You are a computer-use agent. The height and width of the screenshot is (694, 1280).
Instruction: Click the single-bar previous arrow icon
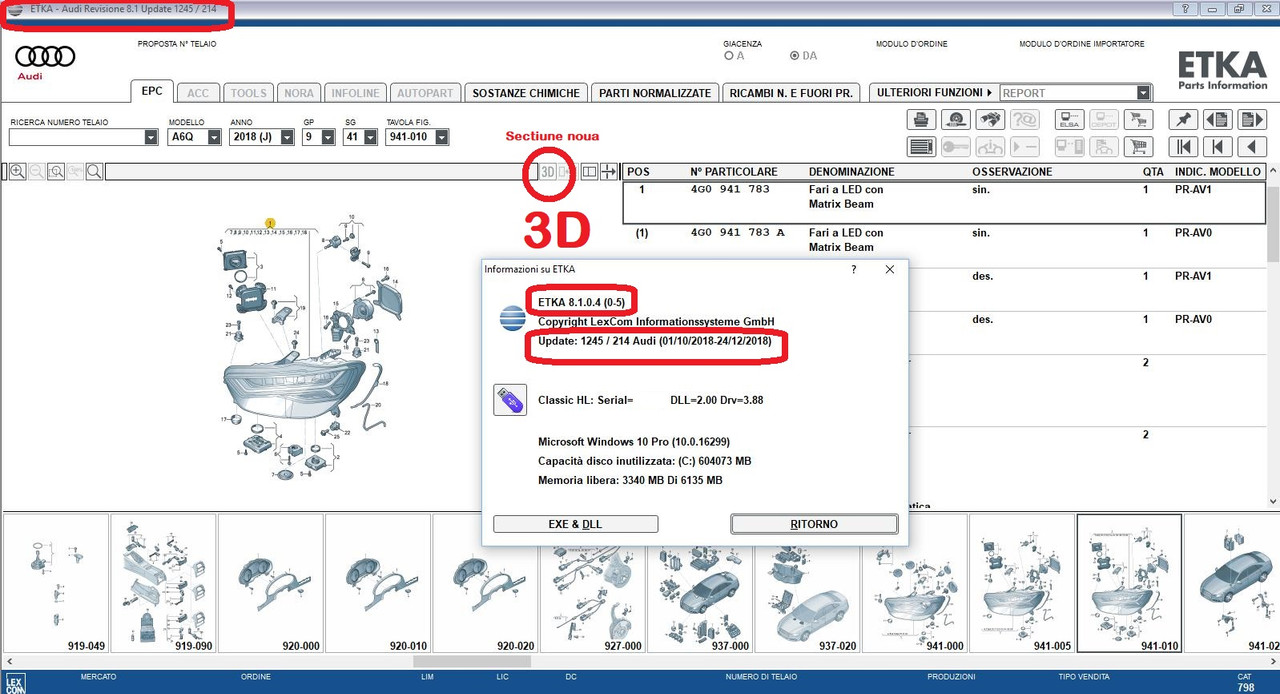point(1217,147)
